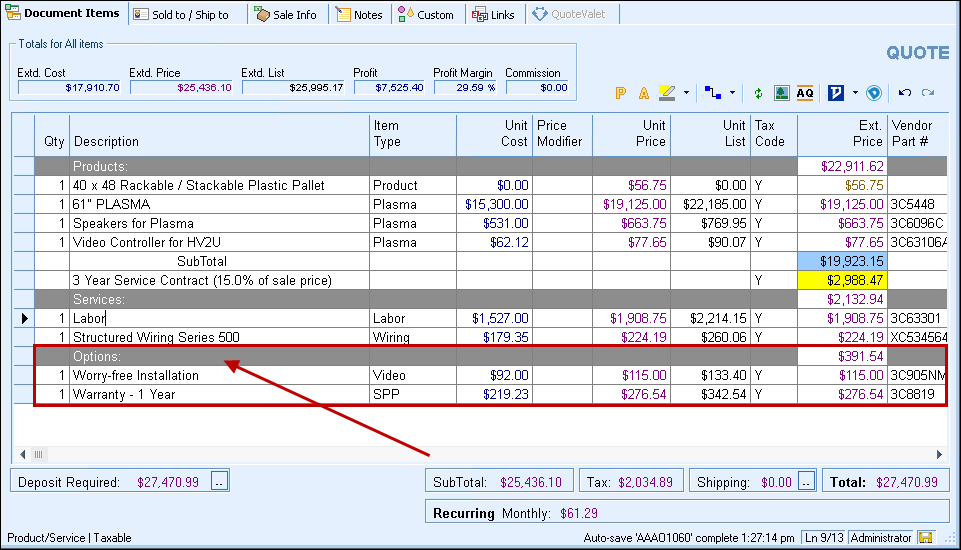
Task: Click the save disk icon in status bar
Action: click(x=926, y=538)
